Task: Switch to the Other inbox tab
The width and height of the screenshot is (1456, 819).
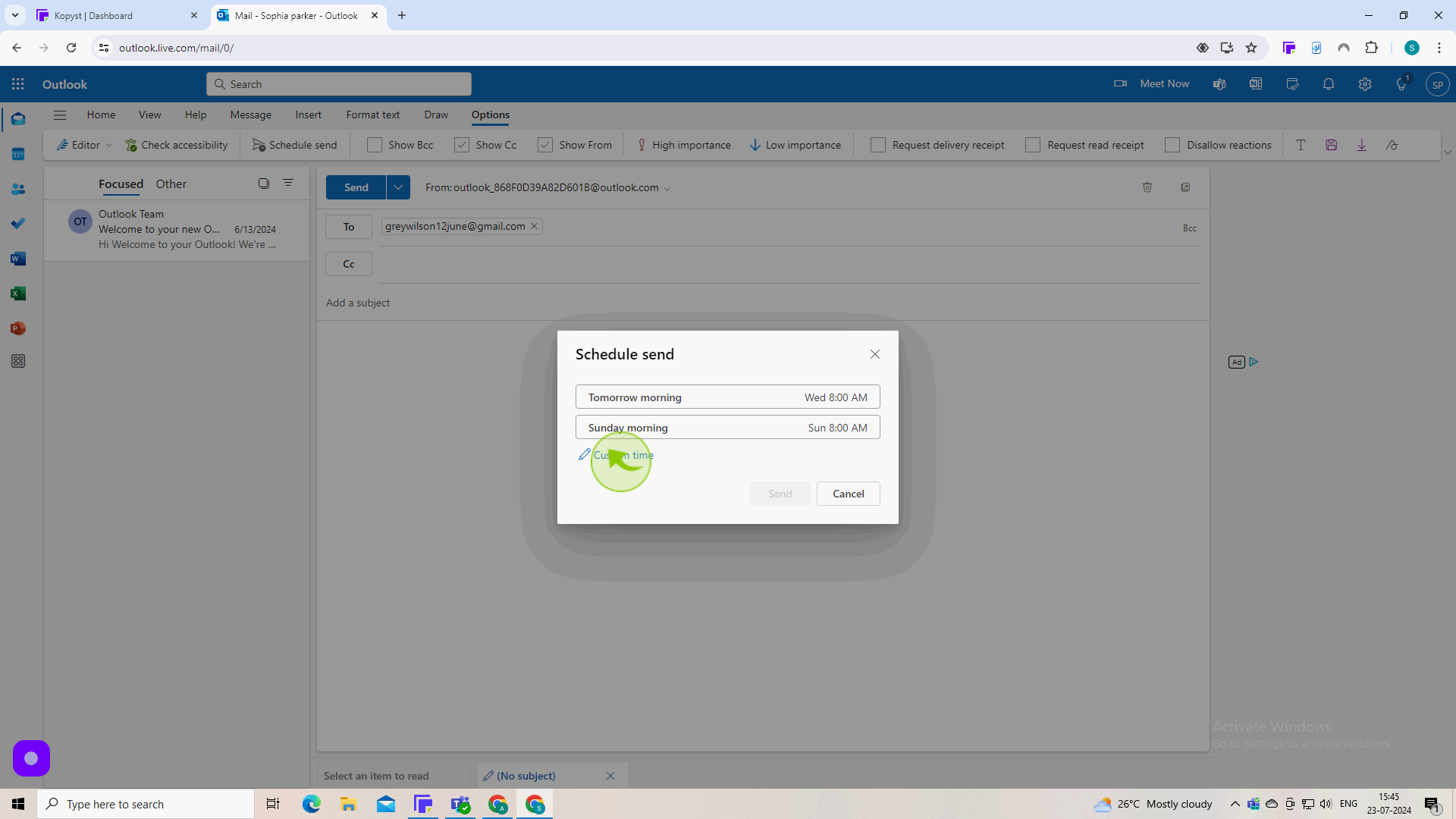Action: coord(171,184)
